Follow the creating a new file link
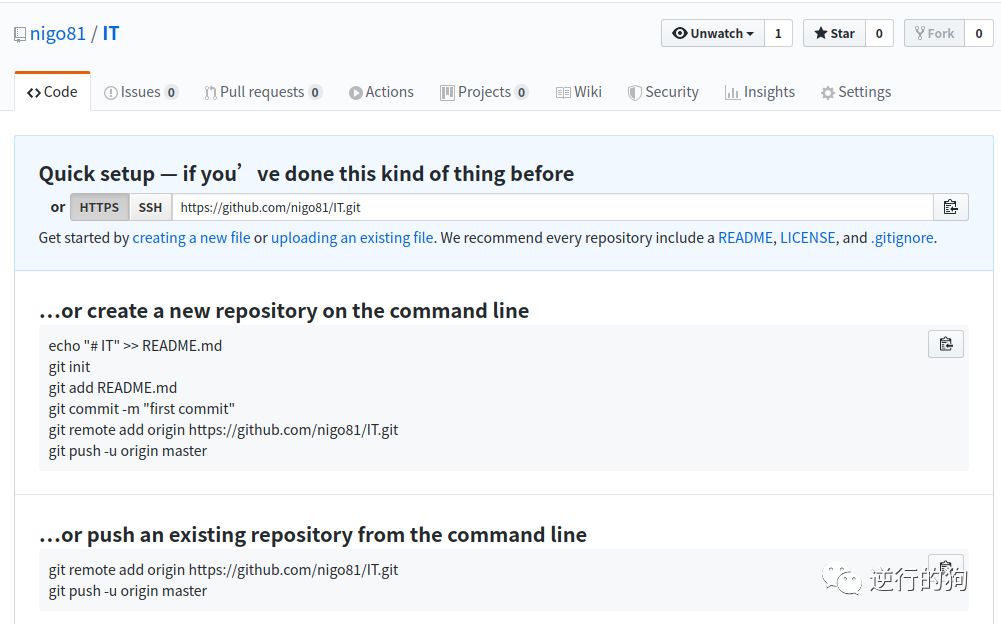The height and width of the screenshot is (624, 1001). point(192,238)
